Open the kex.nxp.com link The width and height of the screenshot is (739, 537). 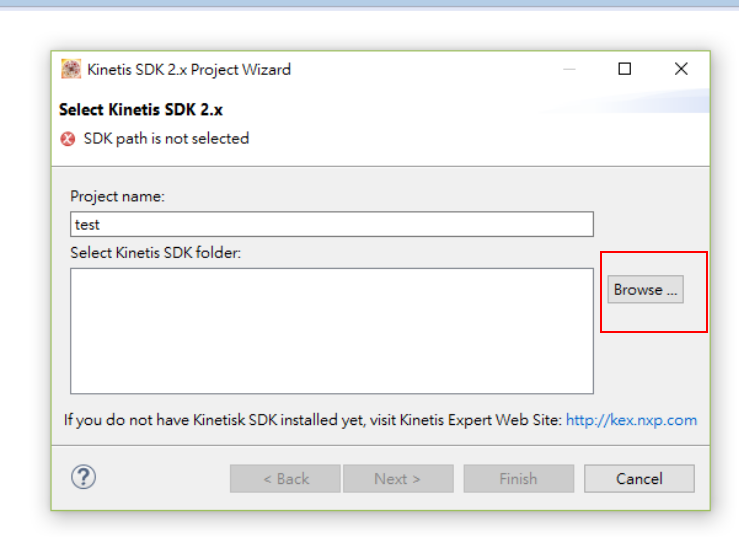(x=631, y=420)
